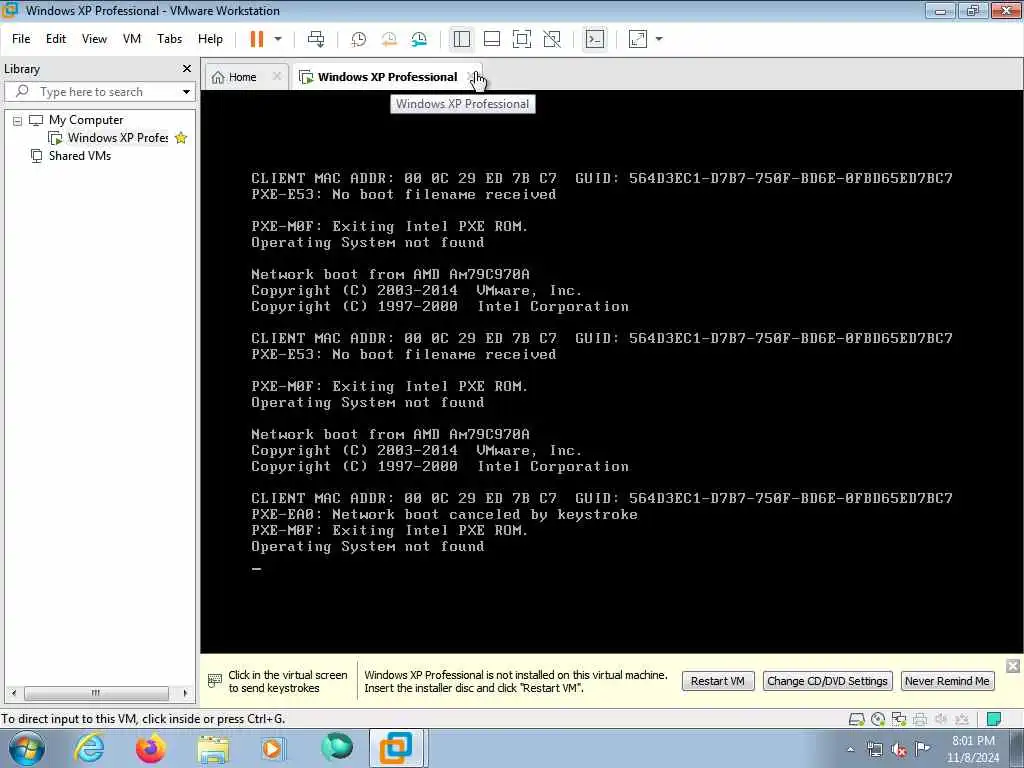The height and width of the screenshot is (768, 1024).
Task: Launch Internet Explorer from the taskbar
Action: [89, 748]
